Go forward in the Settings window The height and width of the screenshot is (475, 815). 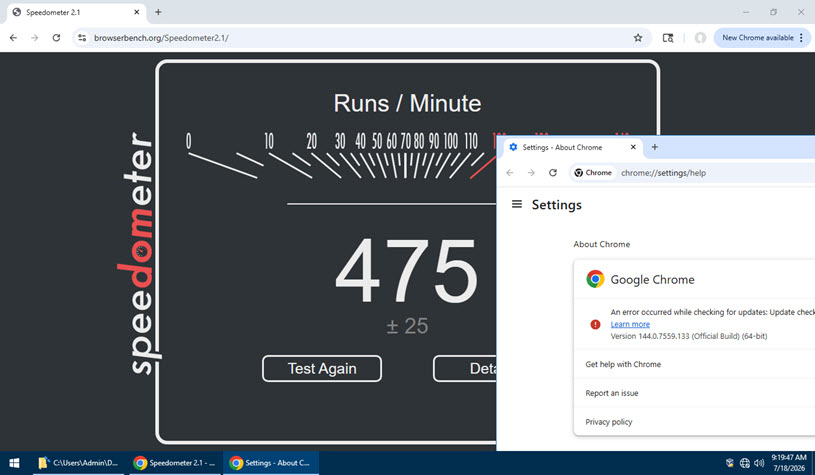(x=531, y=173)
